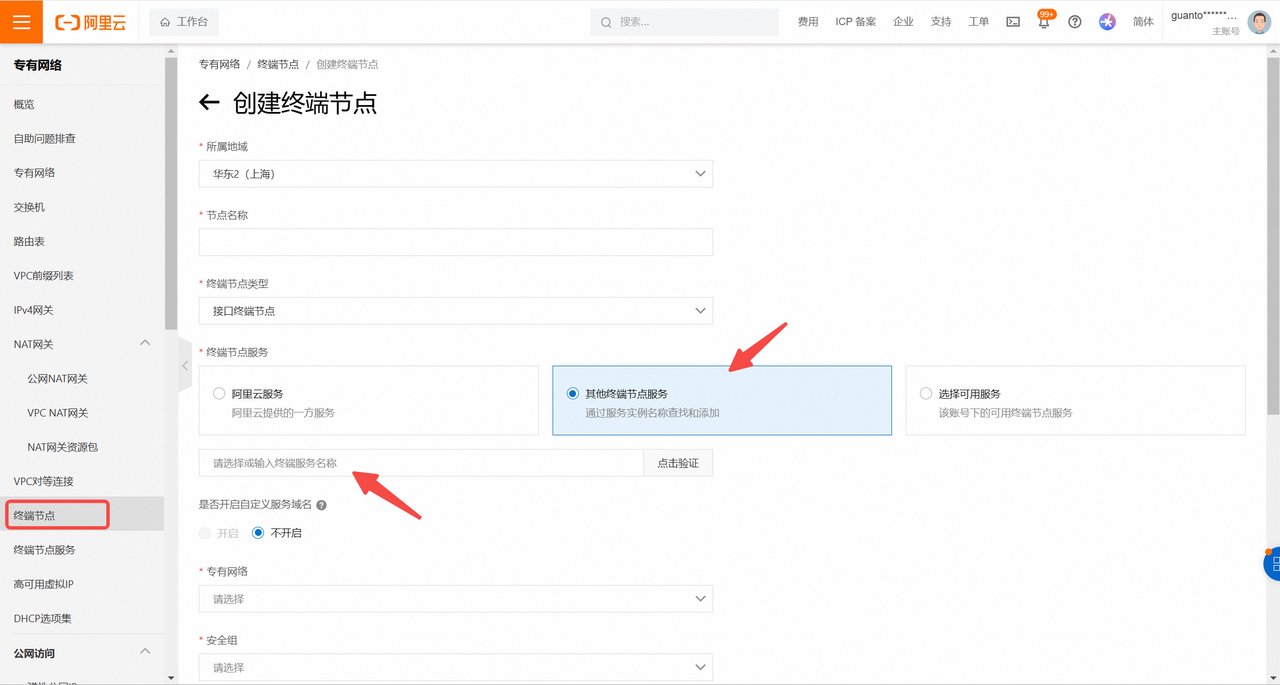Click the 点击验证 button
Viewport: 1280px width, 685px height.
678,463
